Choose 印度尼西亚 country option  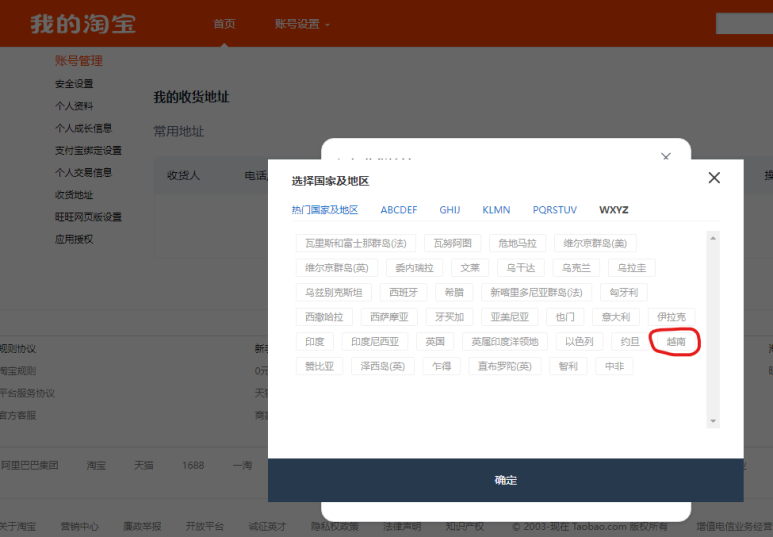pos(375,342)
